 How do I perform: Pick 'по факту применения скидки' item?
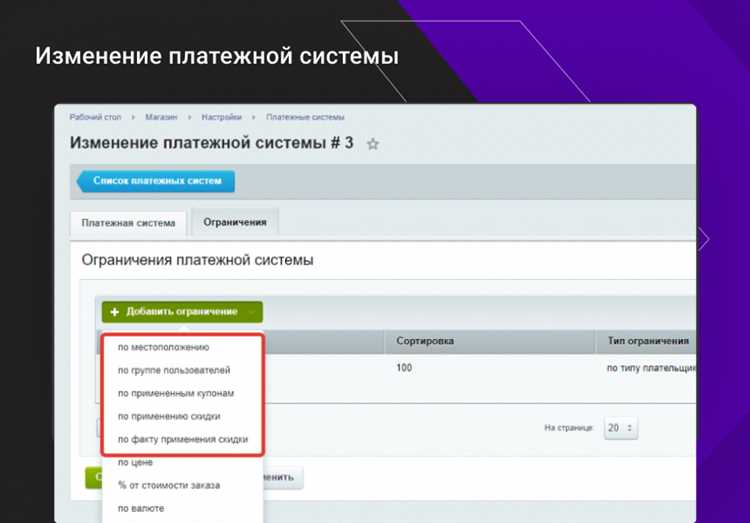pyautogui.click(x=183, y=439)
